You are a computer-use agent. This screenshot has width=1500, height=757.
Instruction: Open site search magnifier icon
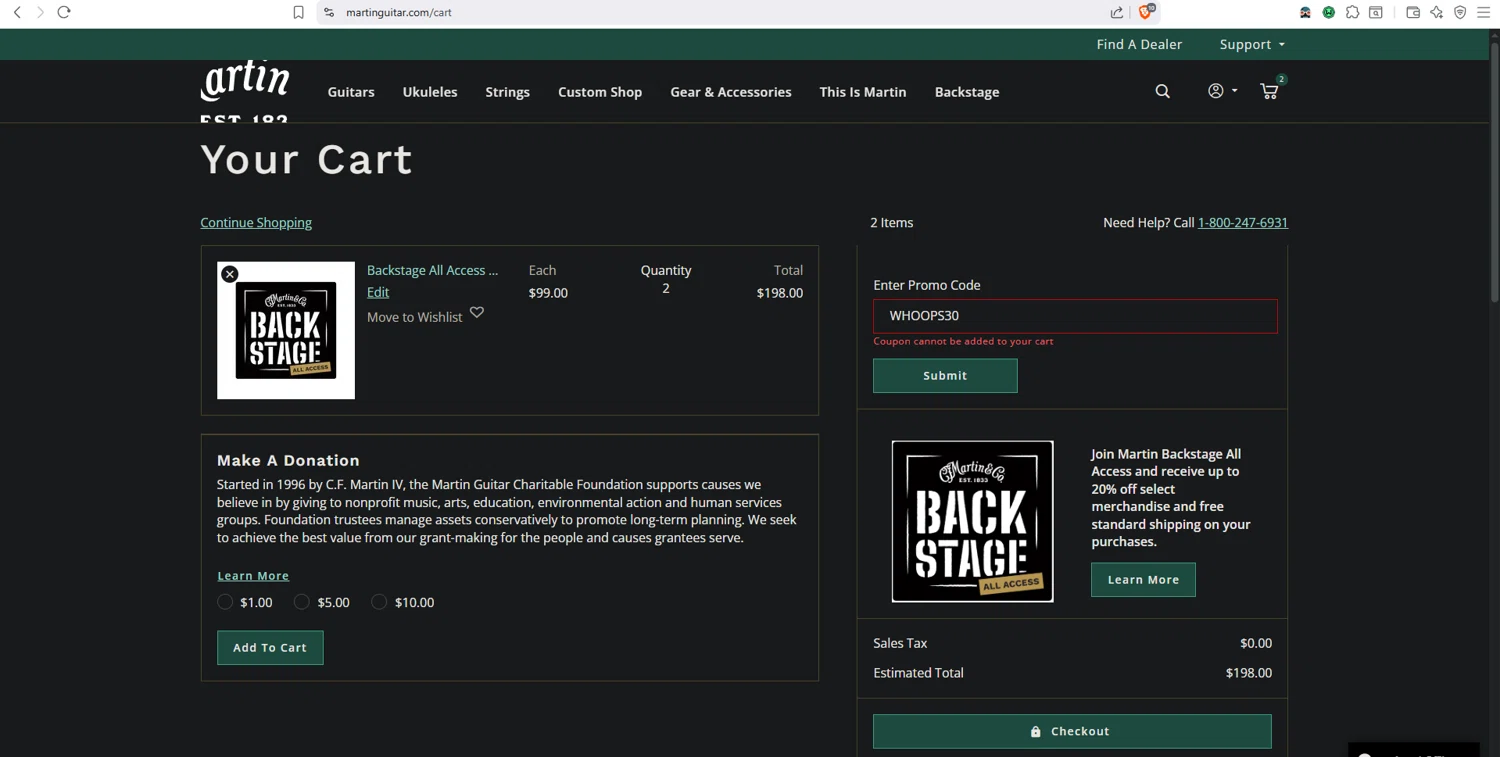1162,91
